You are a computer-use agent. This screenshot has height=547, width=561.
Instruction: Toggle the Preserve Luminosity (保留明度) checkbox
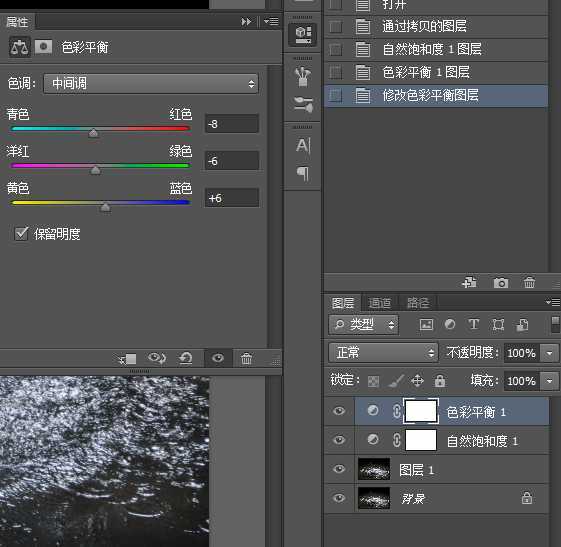(x=21, y=234)
